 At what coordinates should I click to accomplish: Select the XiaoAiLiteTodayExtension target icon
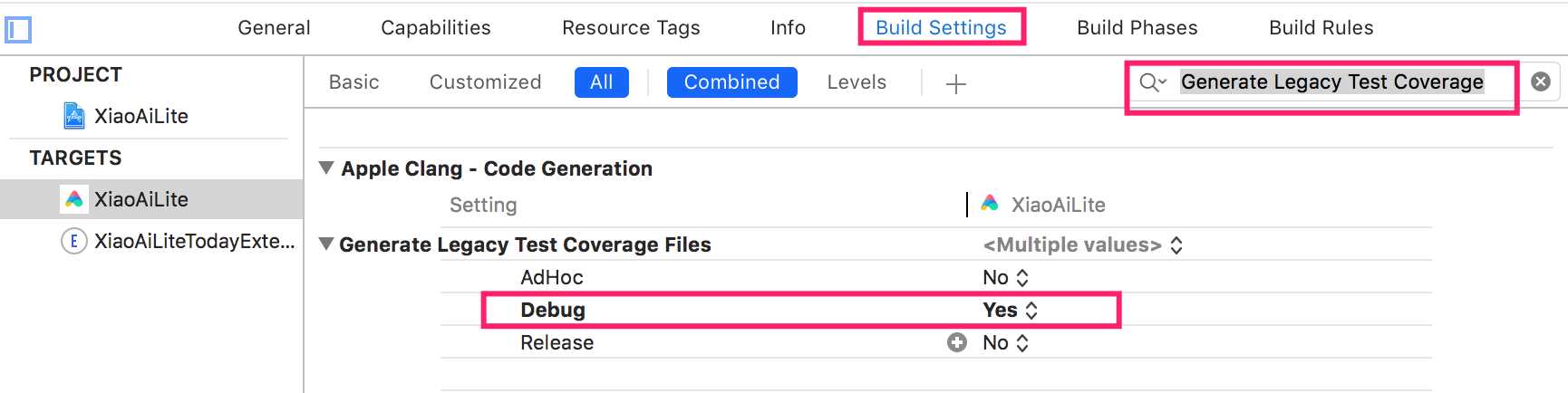click(x=73, y=241)
